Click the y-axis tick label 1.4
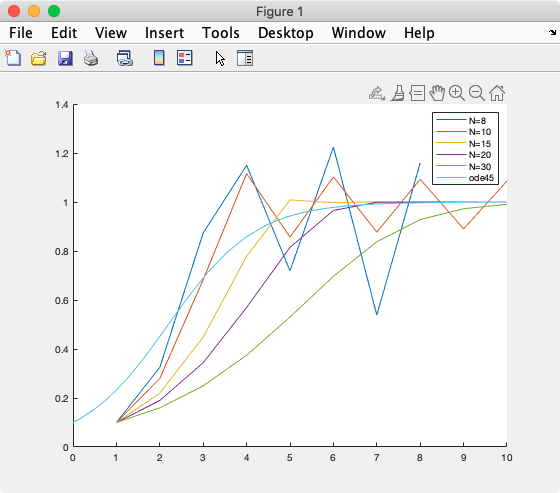 (x=61, y=105)
